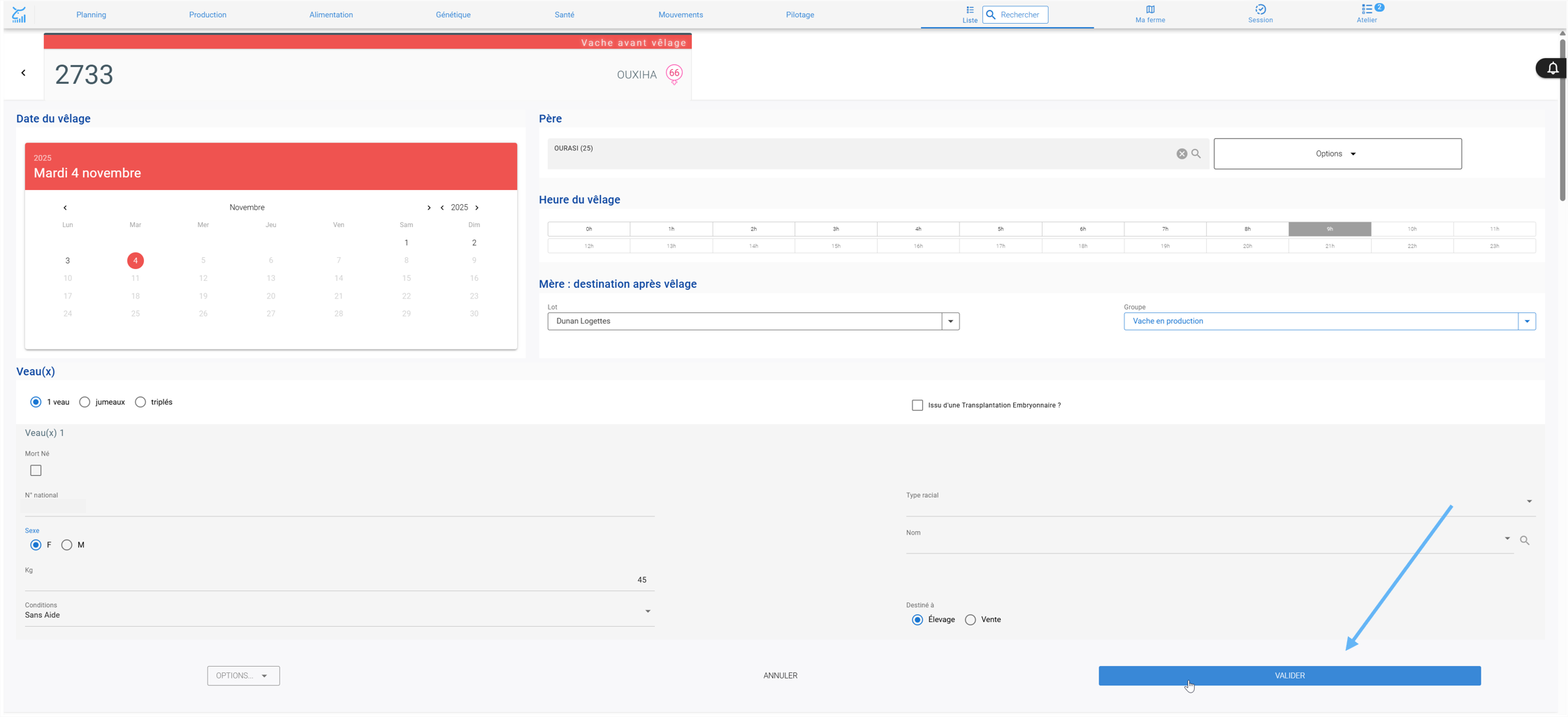
Task: Go back with the left arrow beside 2733
Action: (24, 73)
